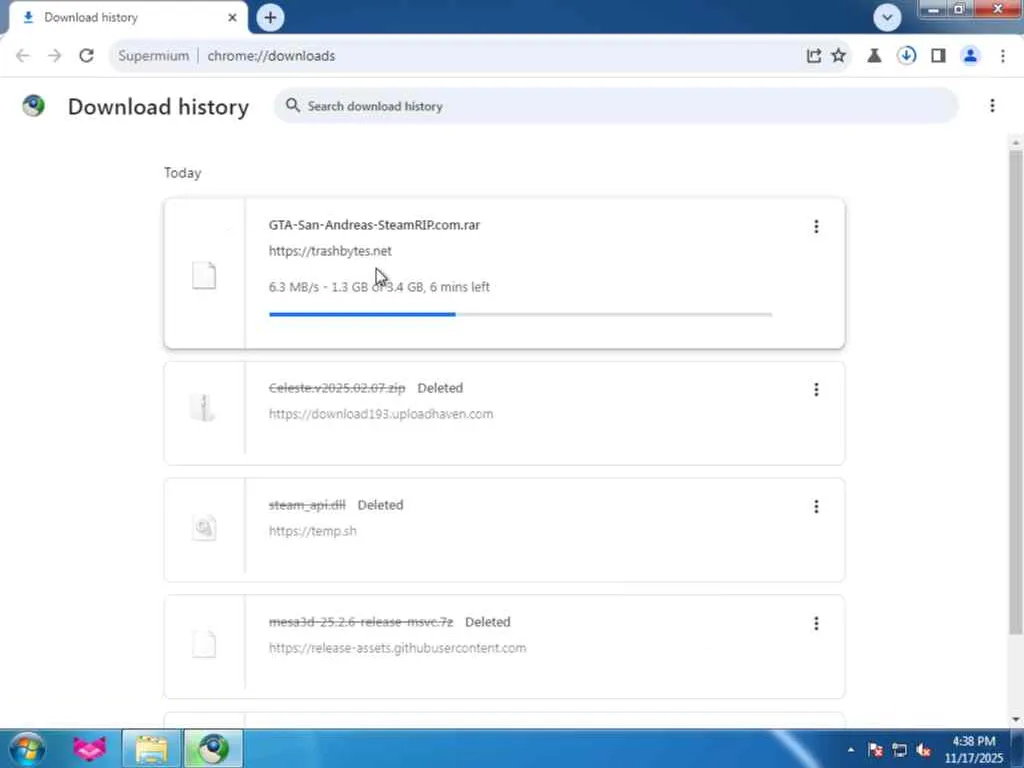Viewport: 1024px width, 768px height.
Task: Click the address bar chrome://downloads
Action: pyautogui.click(x=271, y=56)
